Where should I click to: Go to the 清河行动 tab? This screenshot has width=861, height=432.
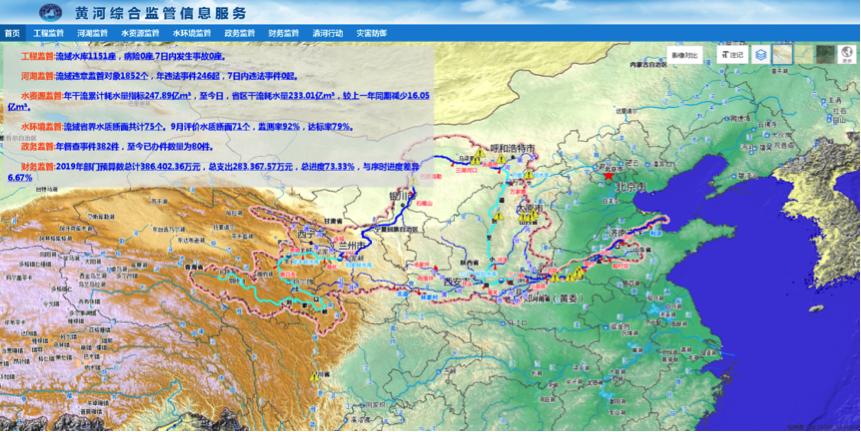327,33
